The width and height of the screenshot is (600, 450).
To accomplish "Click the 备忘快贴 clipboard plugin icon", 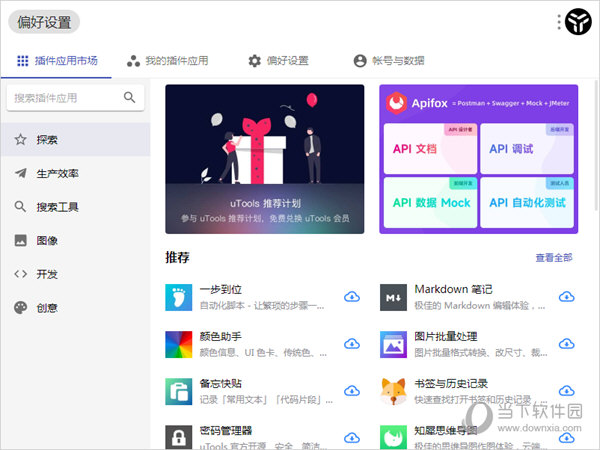I will pyautogui.click(x=178, y=391).
